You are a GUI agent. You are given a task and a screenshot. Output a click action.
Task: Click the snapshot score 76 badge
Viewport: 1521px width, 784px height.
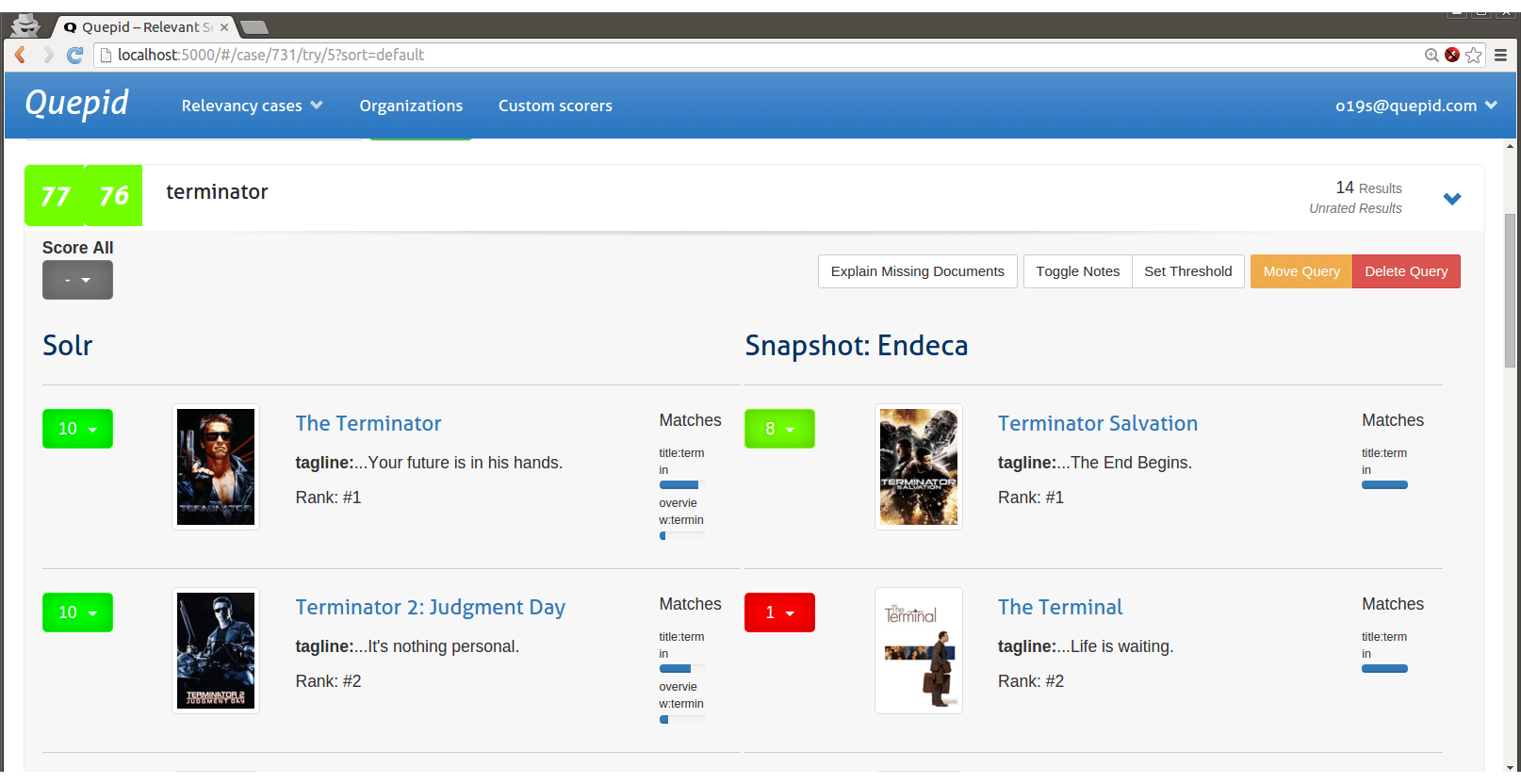[x=114, y=196]
